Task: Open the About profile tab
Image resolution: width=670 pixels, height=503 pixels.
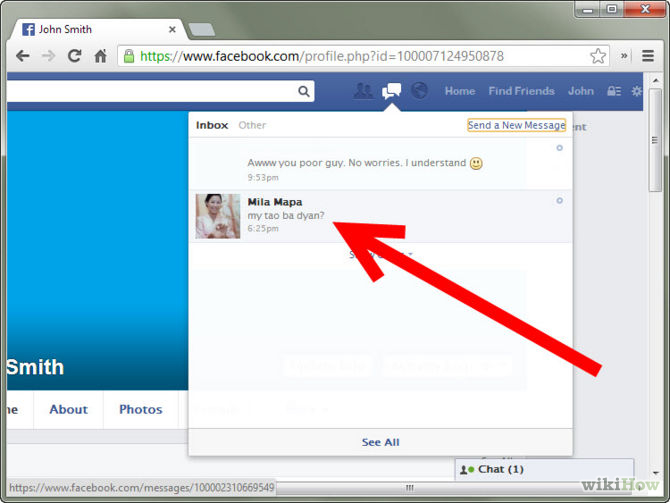Action: 69,409
